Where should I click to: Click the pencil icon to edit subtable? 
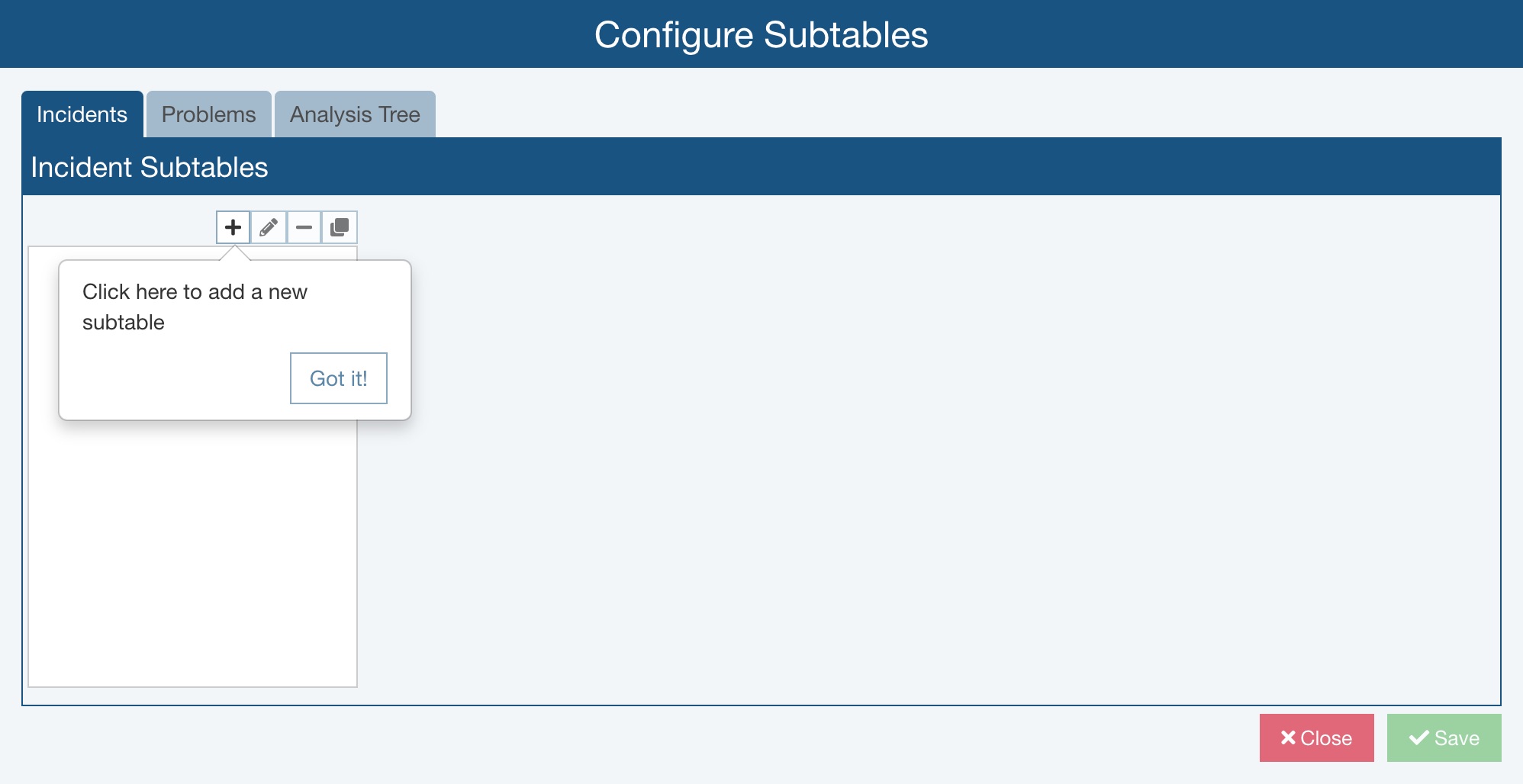269,227
